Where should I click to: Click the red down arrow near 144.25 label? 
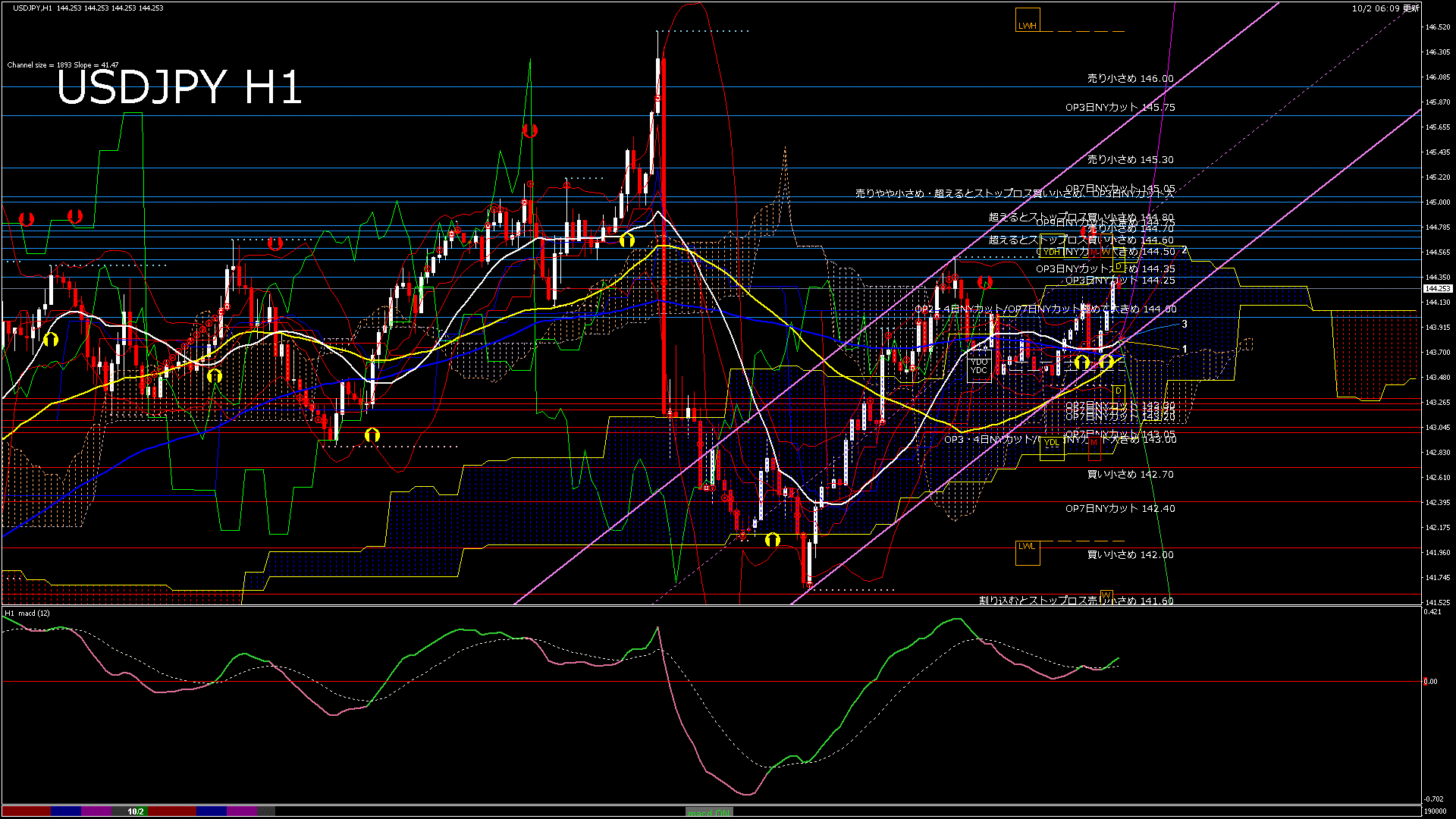click(x=985, y=283)
